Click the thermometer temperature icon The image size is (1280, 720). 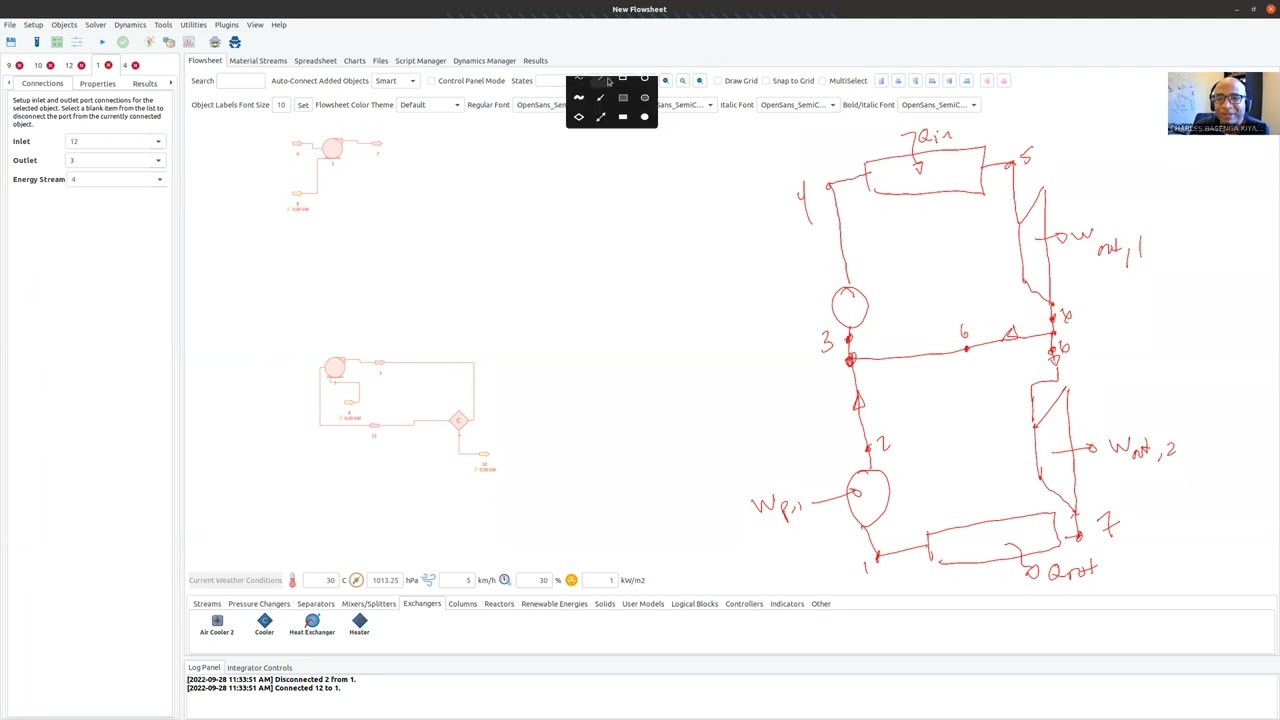[x=292, y=580]
